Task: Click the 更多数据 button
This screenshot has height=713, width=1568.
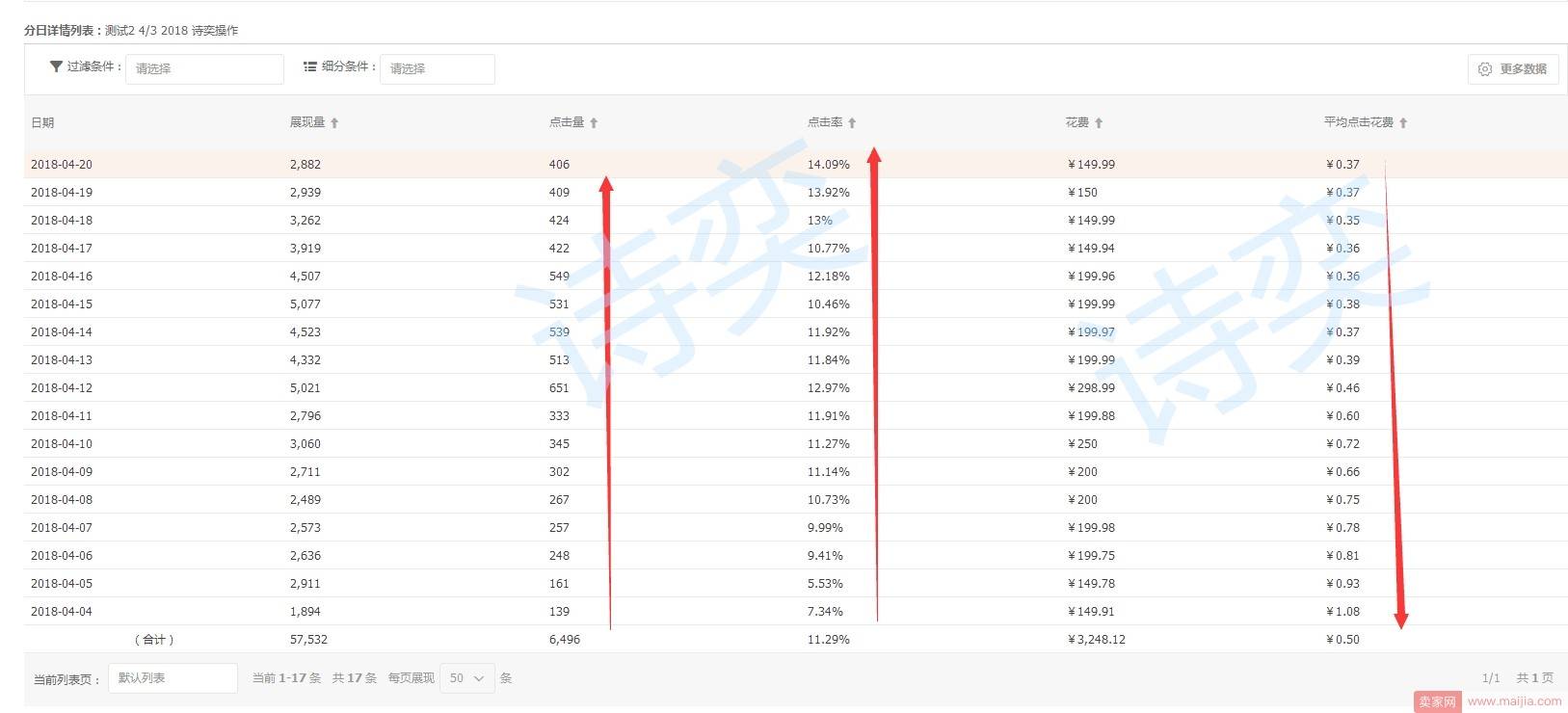Action: click(x=1513, y=69)
